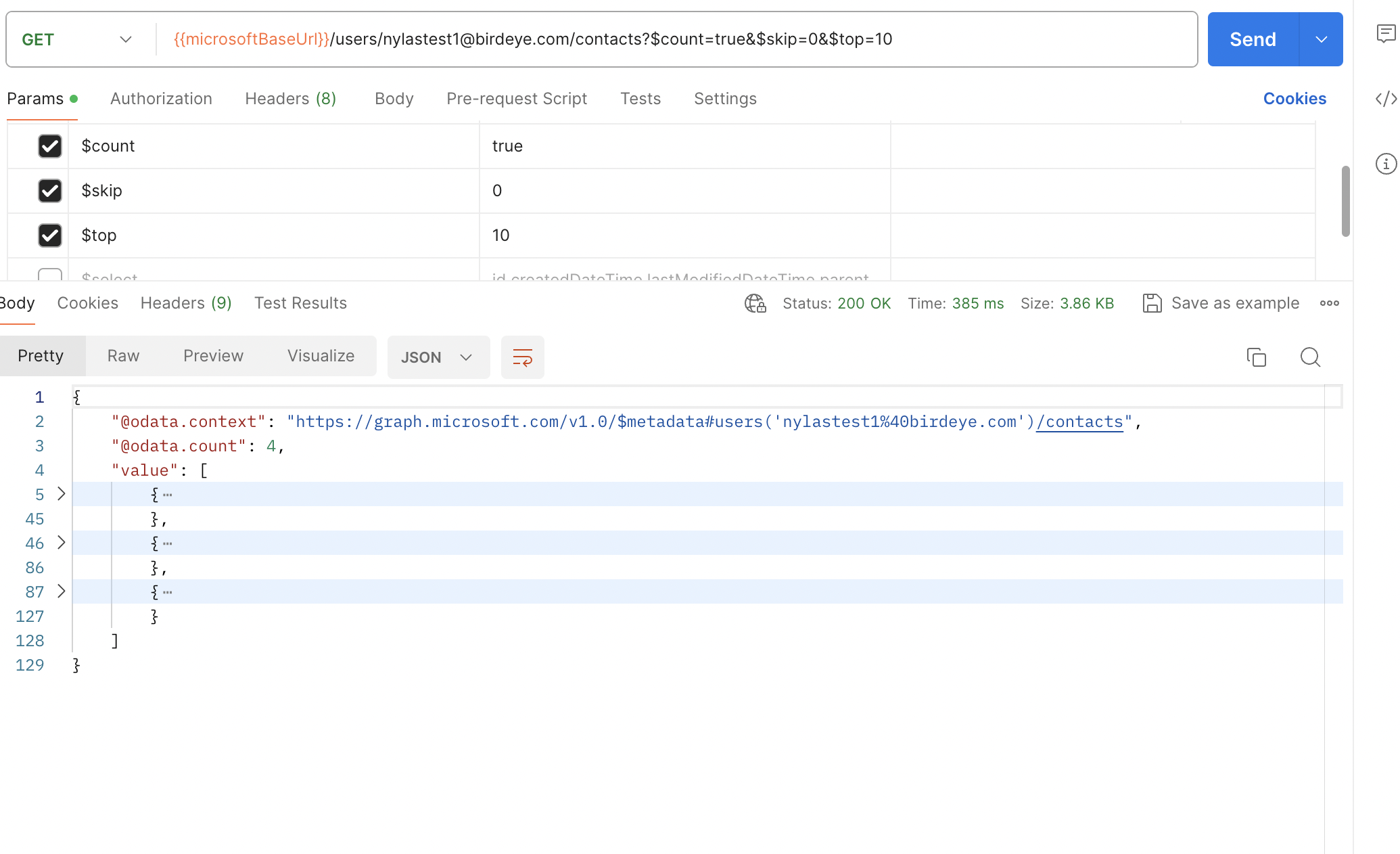The image size is (1400, 854).
Task: Collapse the first JSON object on line 5
Action: [61, 494]
